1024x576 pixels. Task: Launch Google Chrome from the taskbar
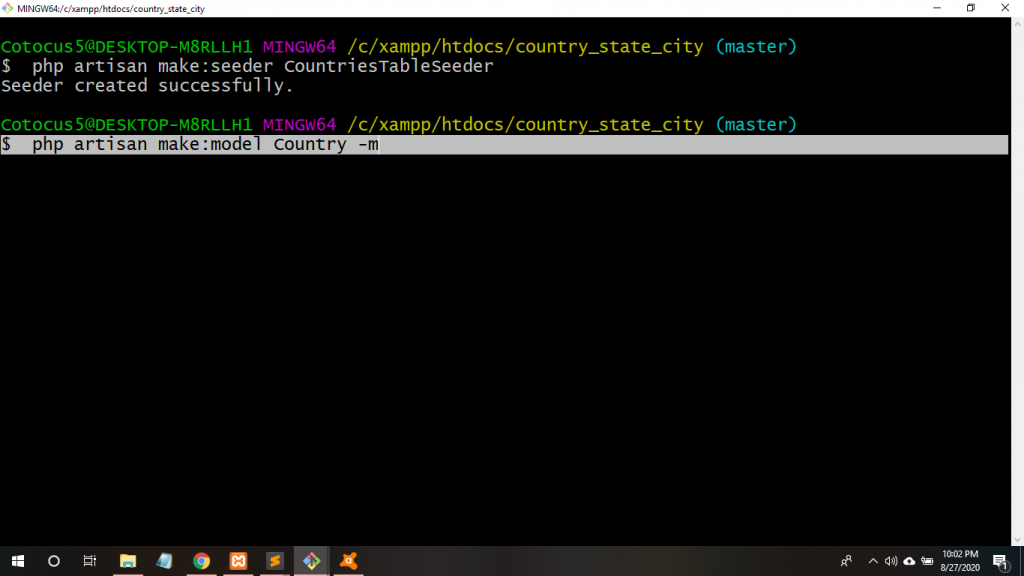[x=201, y=561]
